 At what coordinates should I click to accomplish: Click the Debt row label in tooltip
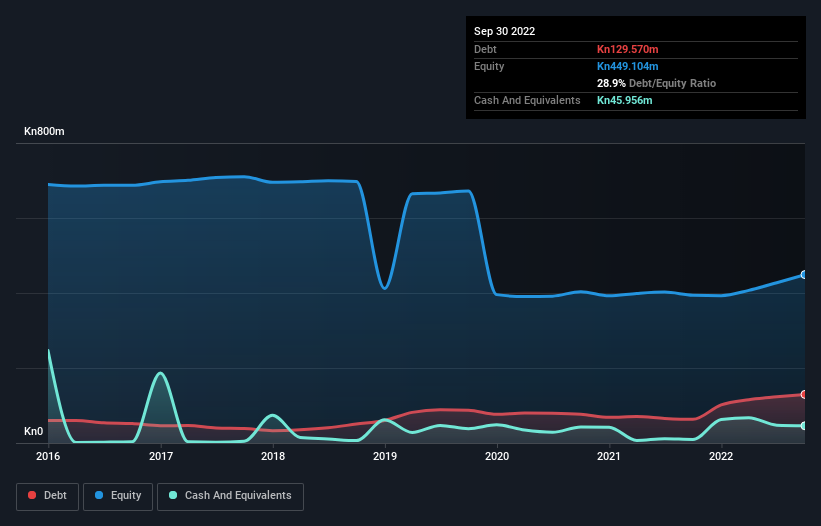tap(485, 49)
